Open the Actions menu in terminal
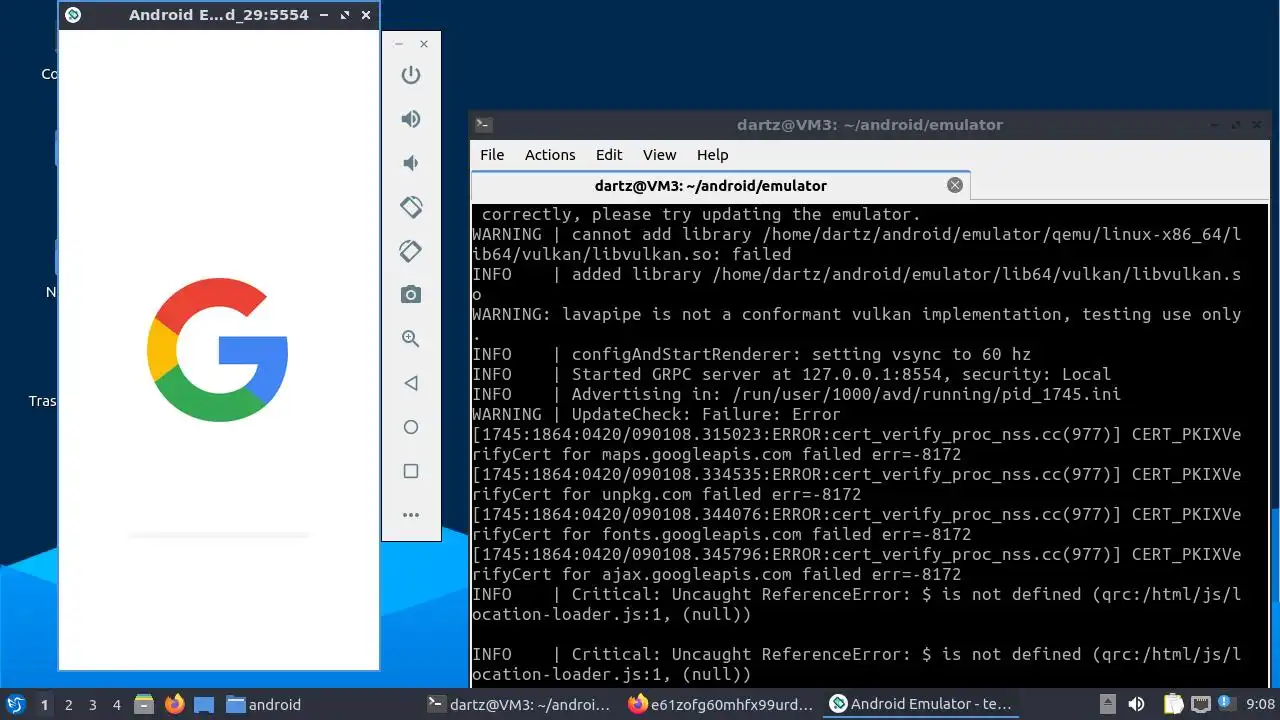The height and width of the screenshot is (720, 1280). 550,155
